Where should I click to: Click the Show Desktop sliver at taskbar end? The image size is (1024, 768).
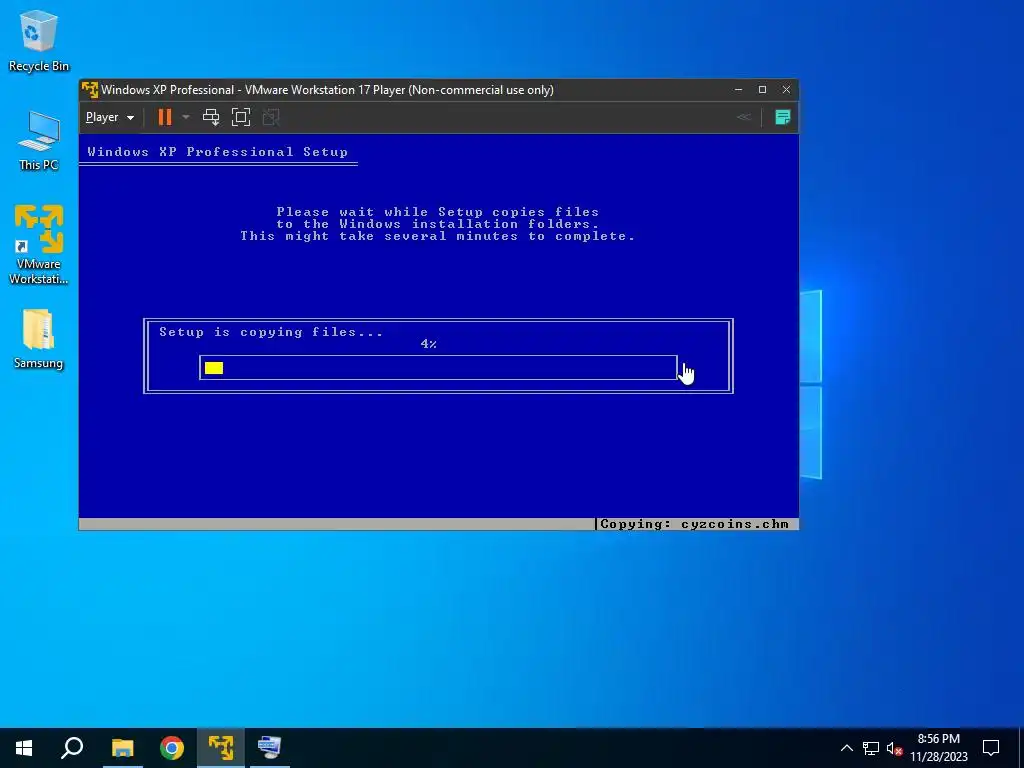[1021, 748]
